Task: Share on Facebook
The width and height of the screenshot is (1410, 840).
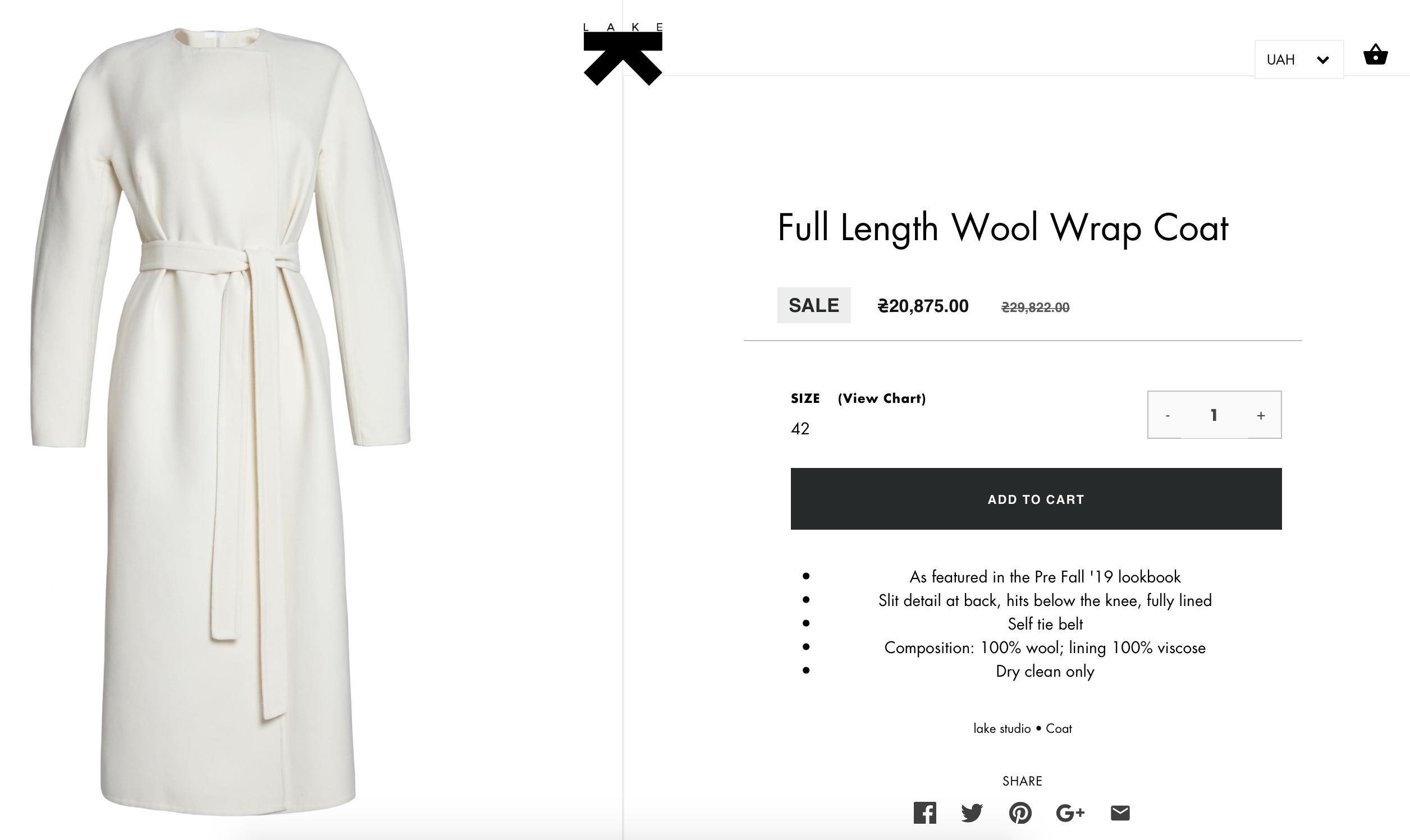Action: point(924,813)
